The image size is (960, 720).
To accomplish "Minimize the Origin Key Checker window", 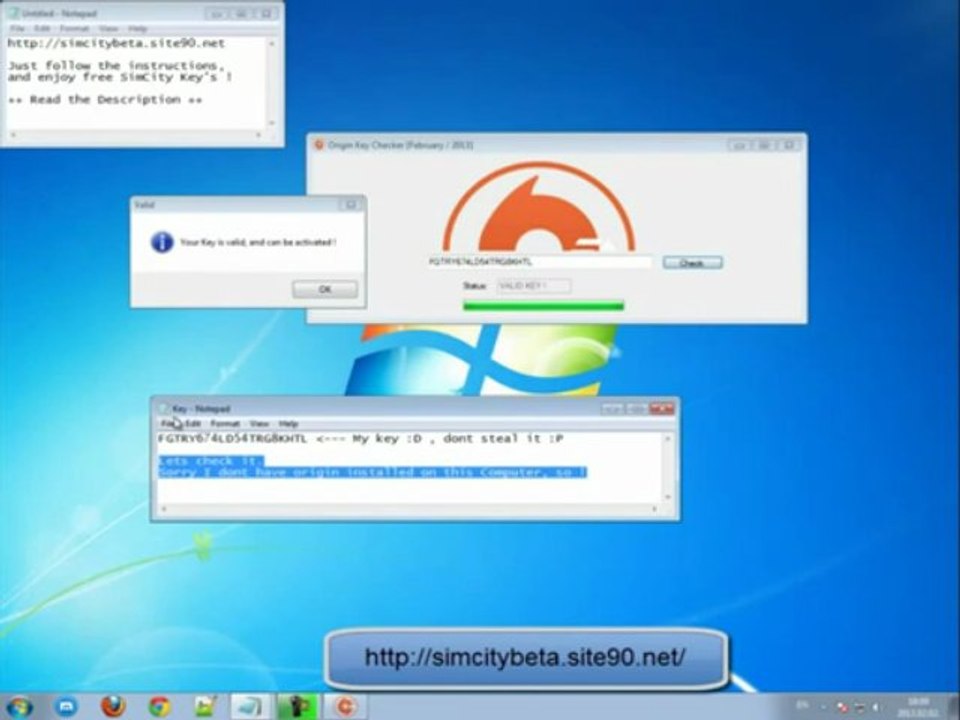I will point(739,145).
